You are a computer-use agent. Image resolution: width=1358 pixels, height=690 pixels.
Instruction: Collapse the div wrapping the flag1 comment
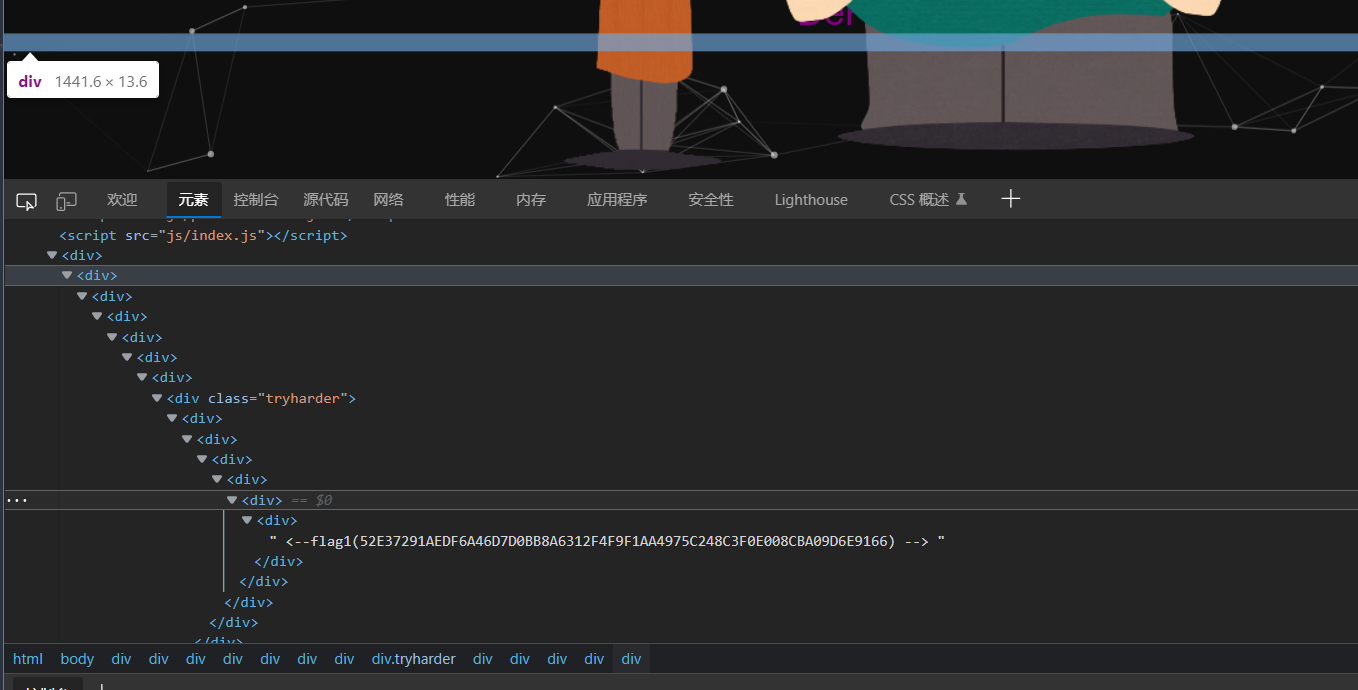tap(247, 520)
